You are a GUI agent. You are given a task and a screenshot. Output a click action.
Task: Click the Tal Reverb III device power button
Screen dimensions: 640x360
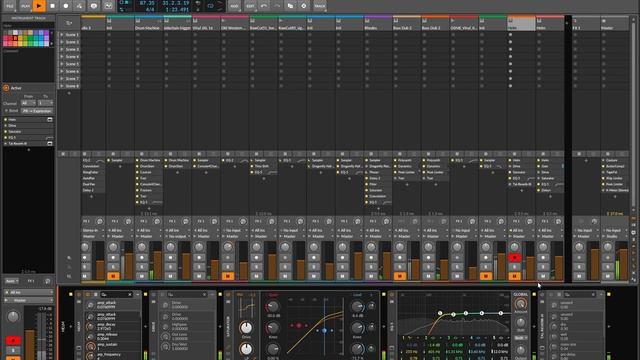coord(542,294)
